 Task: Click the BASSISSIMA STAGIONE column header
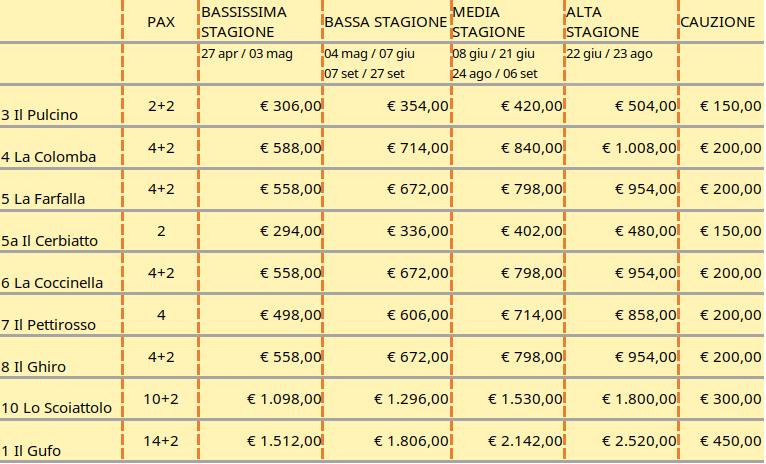(244, 22)
